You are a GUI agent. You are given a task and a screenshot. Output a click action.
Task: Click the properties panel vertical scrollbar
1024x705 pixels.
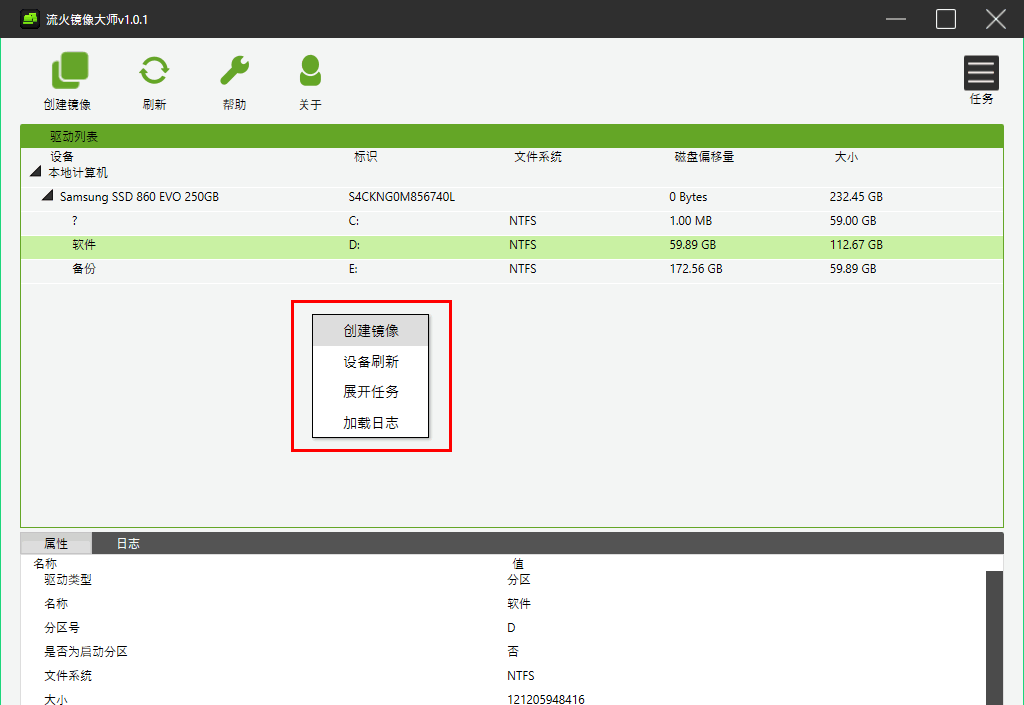[994, 638]
